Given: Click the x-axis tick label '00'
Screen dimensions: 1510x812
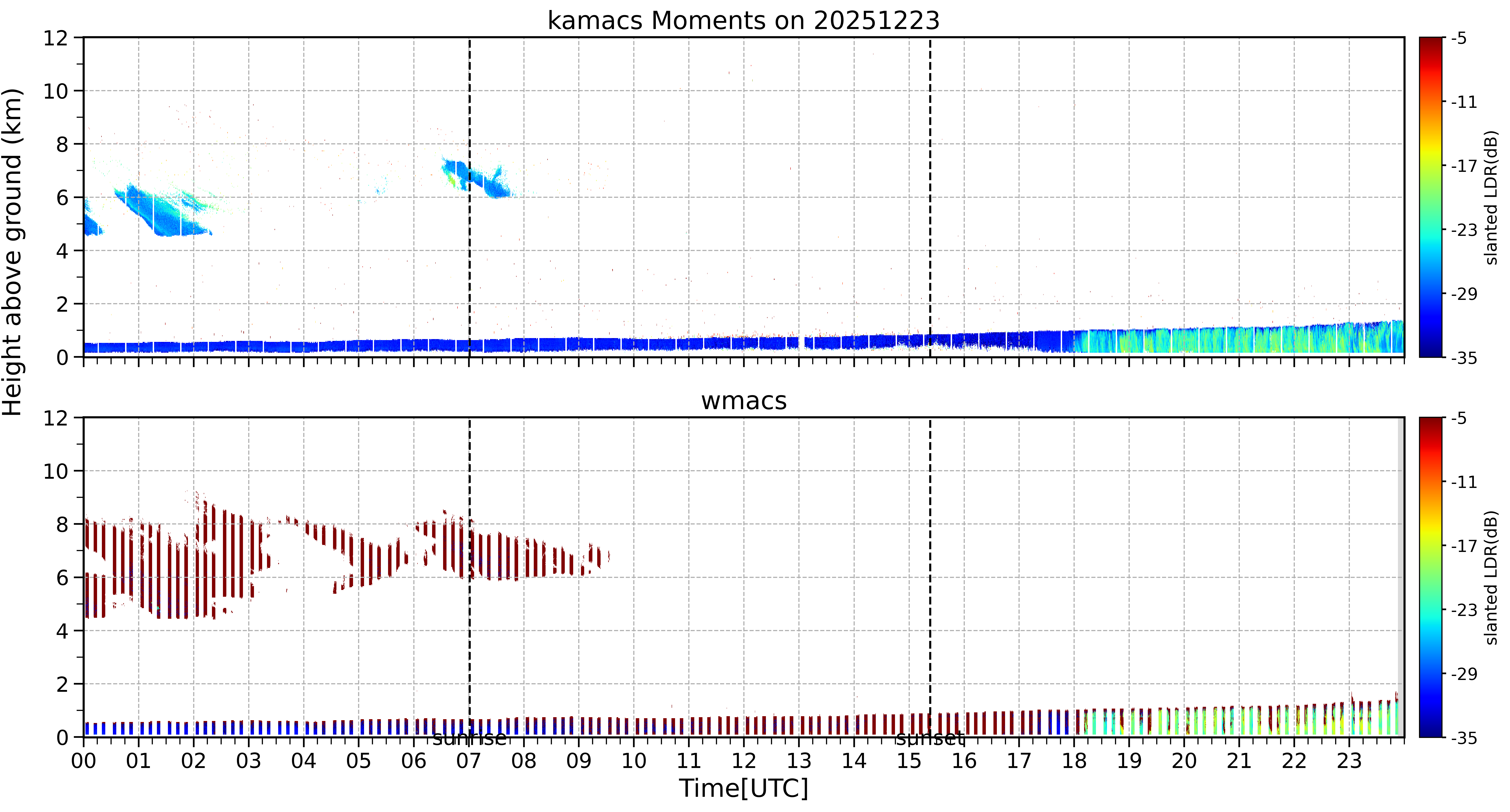Looking at the screenshot, I should (84, 761).
